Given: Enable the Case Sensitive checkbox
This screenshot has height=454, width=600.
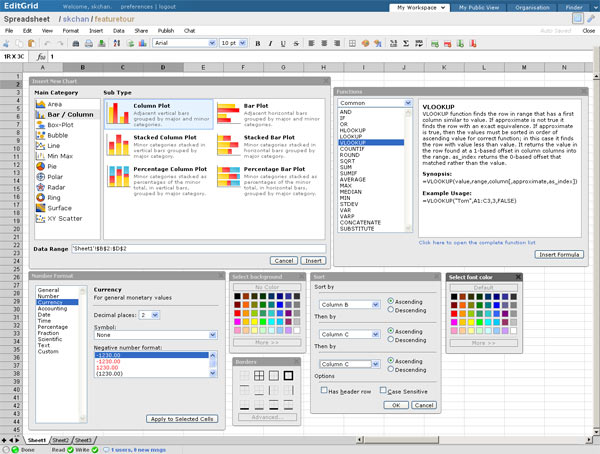Looking at the screenshot, I should point(384,391).
